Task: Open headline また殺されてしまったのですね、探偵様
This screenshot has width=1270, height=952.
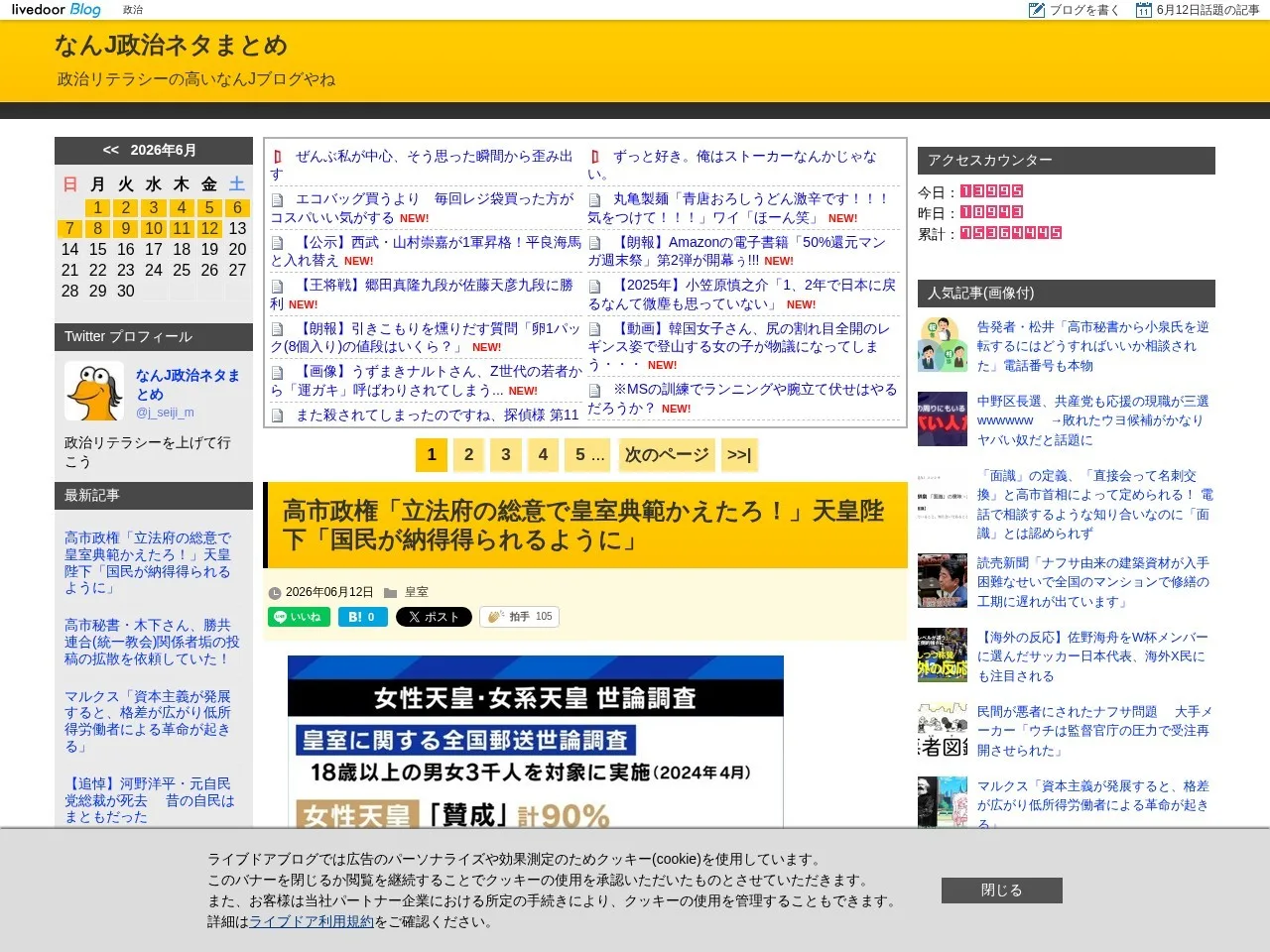Action: click(x=438, y=416)
